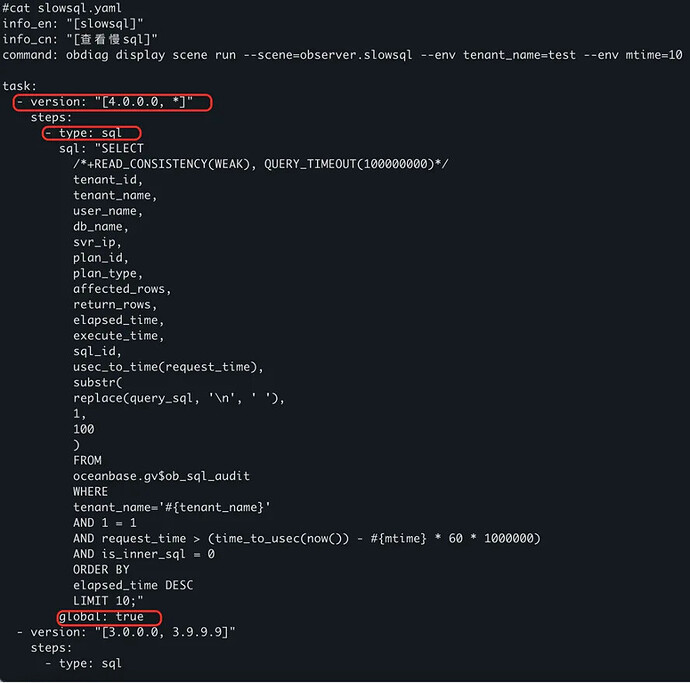
Task: Click the obdiag display scene run command
Action: point(342,55)
